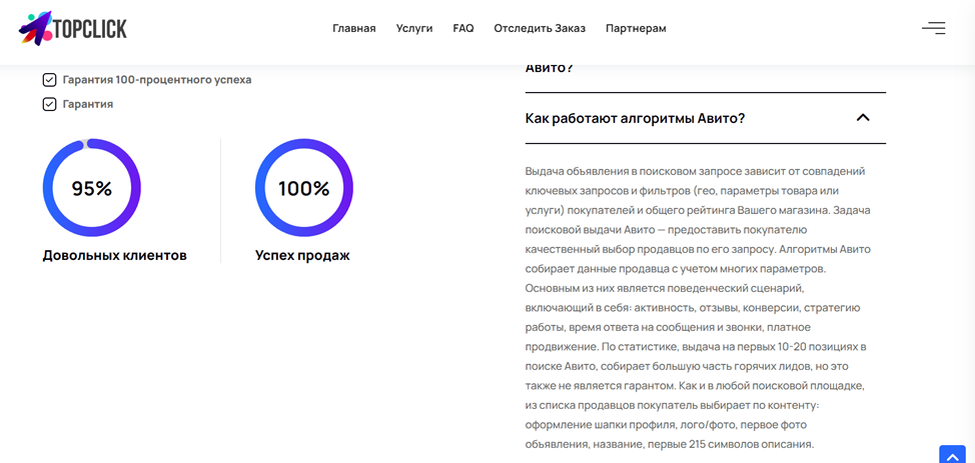Toggle the standalone Гарантия checkbox
This screenshot has width=975, height=463.
click(49, 104)
